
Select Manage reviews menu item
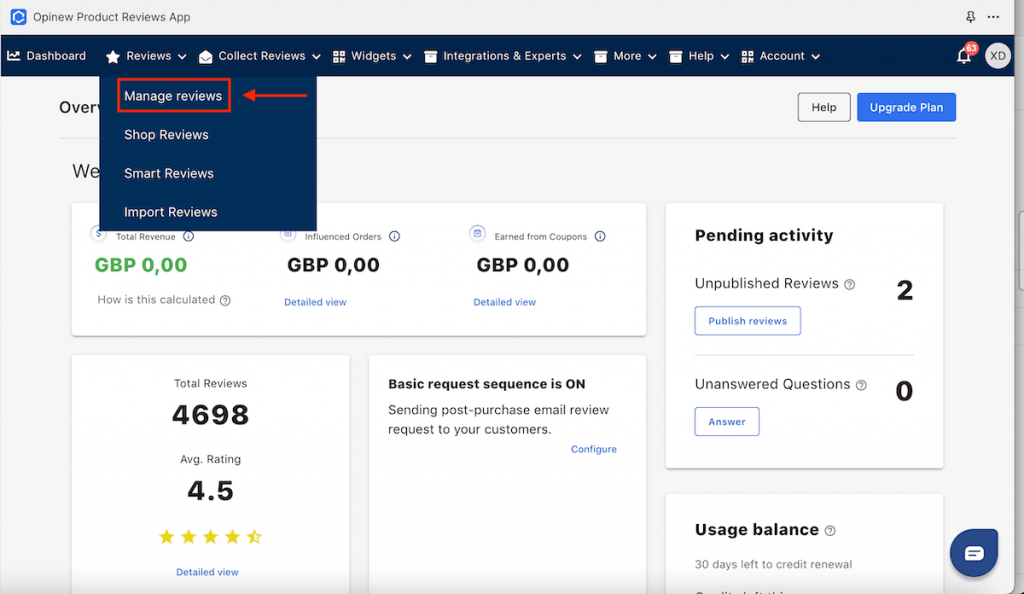click(x=173, y=96)
